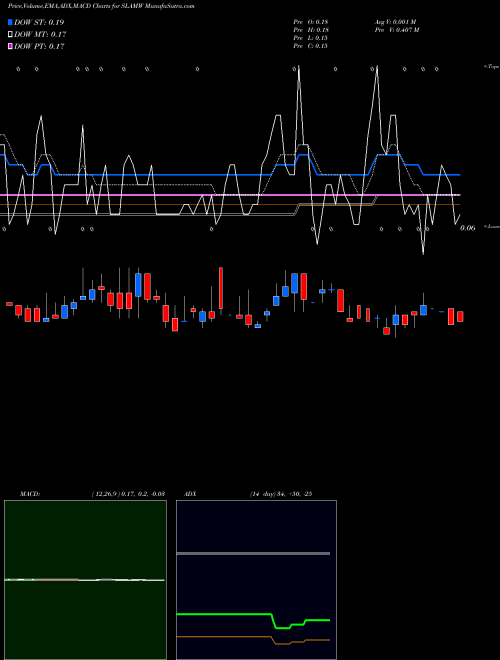Select the 'DOW ST: 0.19' legend label

pos(39,22)
